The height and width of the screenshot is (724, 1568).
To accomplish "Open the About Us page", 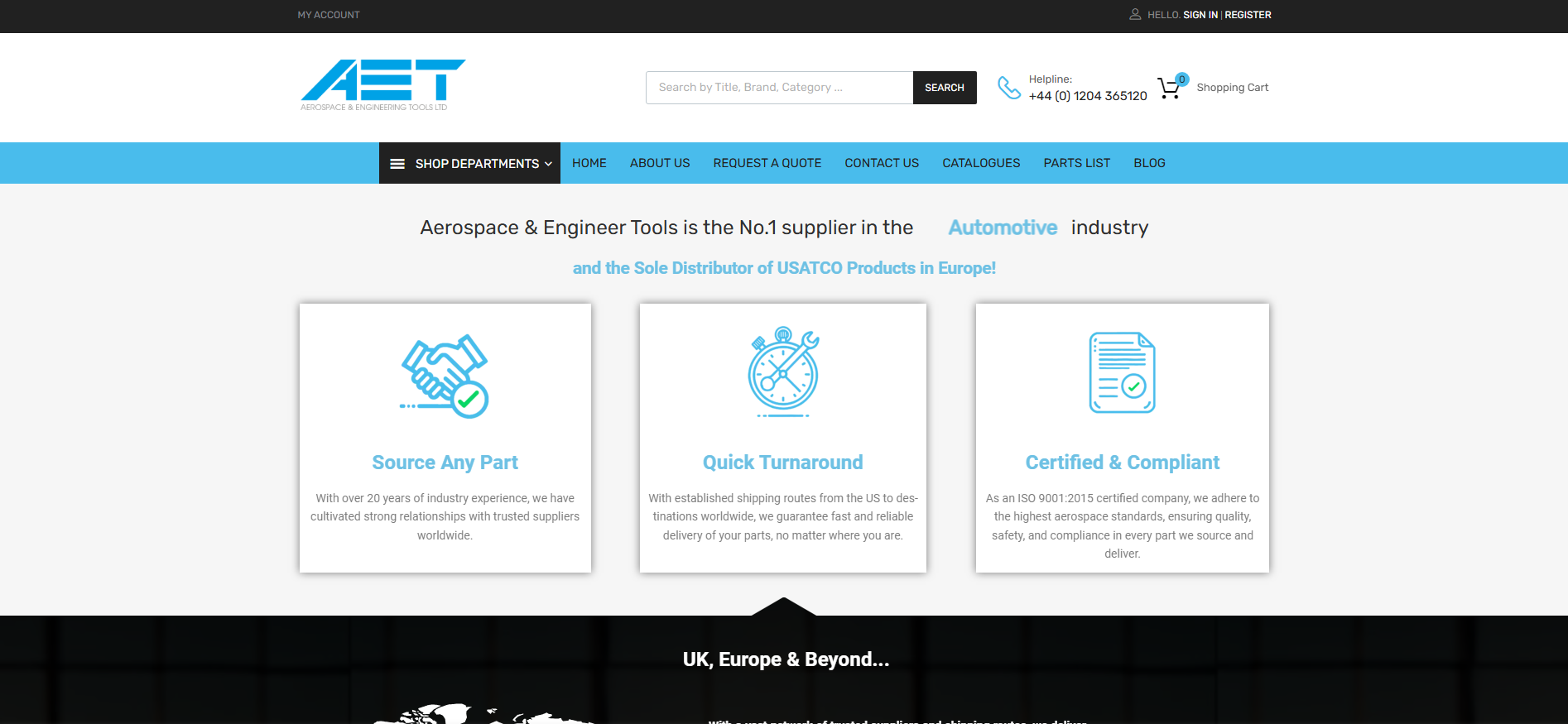I will click(x=660, y=163).
